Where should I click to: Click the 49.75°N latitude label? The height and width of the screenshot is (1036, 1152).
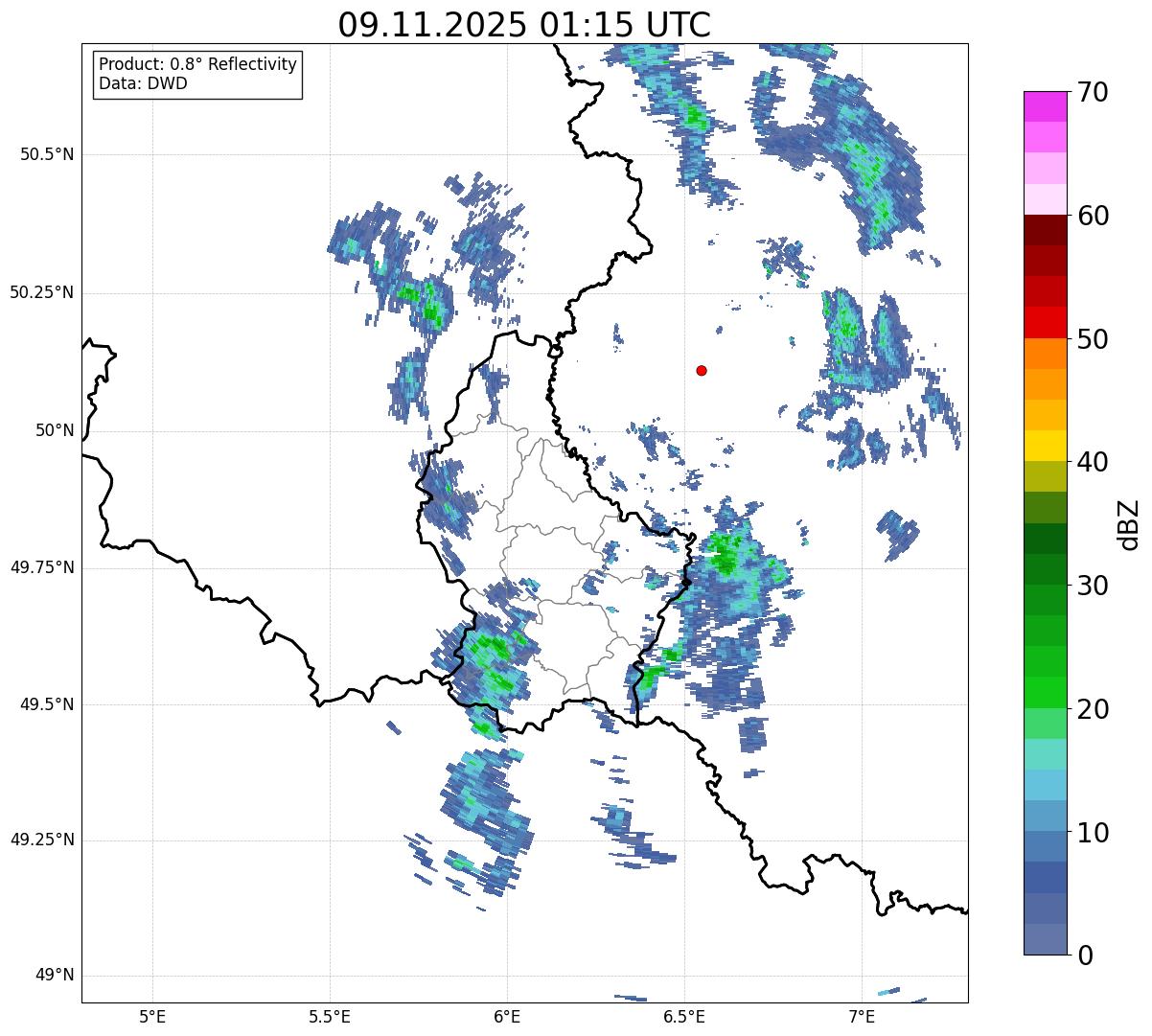click(42, 567)
